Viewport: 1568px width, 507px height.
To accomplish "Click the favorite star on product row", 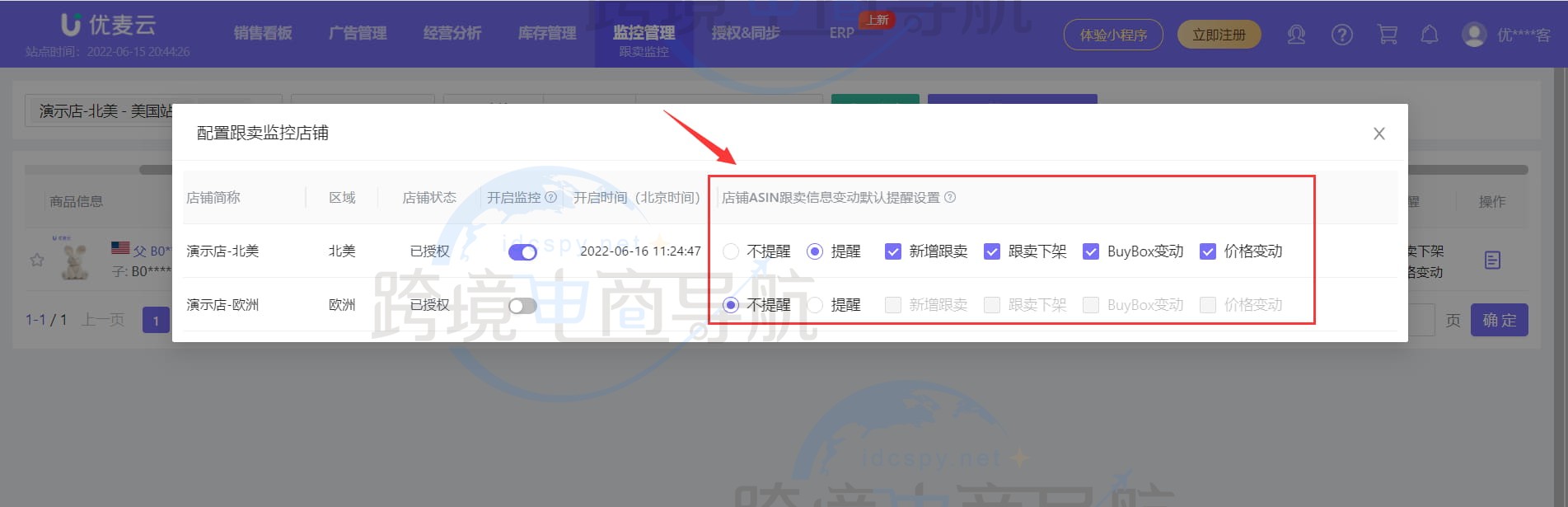I will tap(37, 260).
